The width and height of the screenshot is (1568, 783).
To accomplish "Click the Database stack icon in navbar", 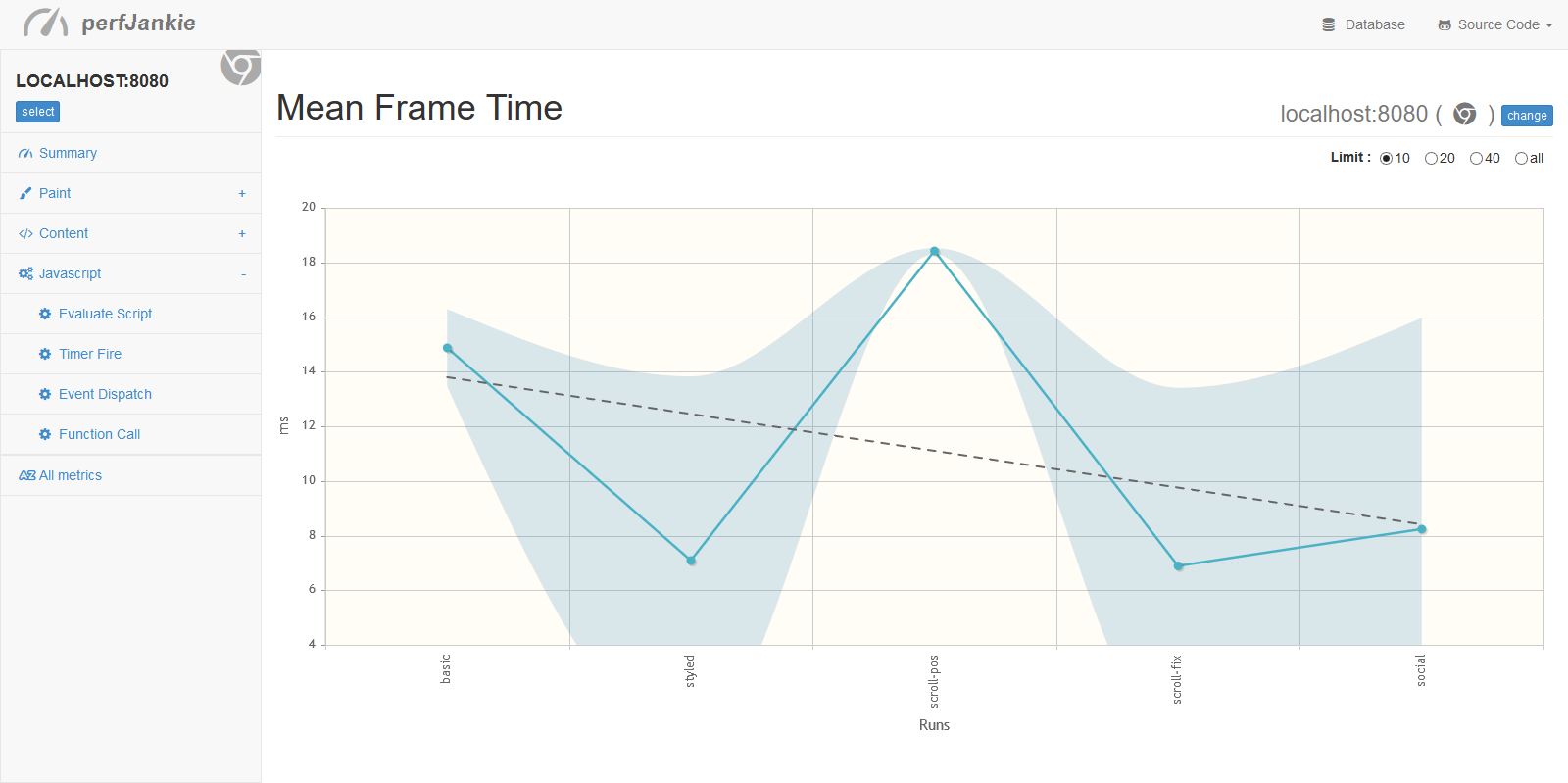I will [x=1328, y=24].
